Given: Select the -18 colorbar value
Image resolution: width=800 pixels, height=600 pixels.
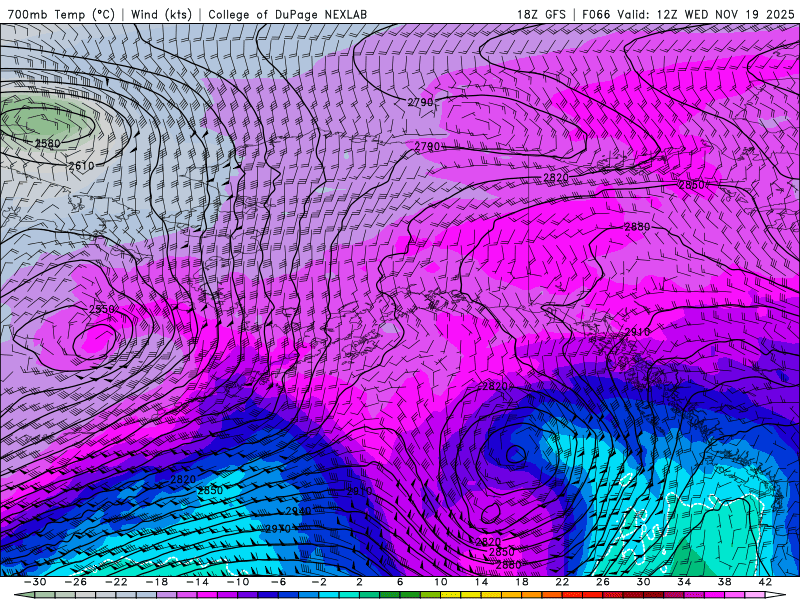Looking at the screenshot, I should [x=157, y=582].
